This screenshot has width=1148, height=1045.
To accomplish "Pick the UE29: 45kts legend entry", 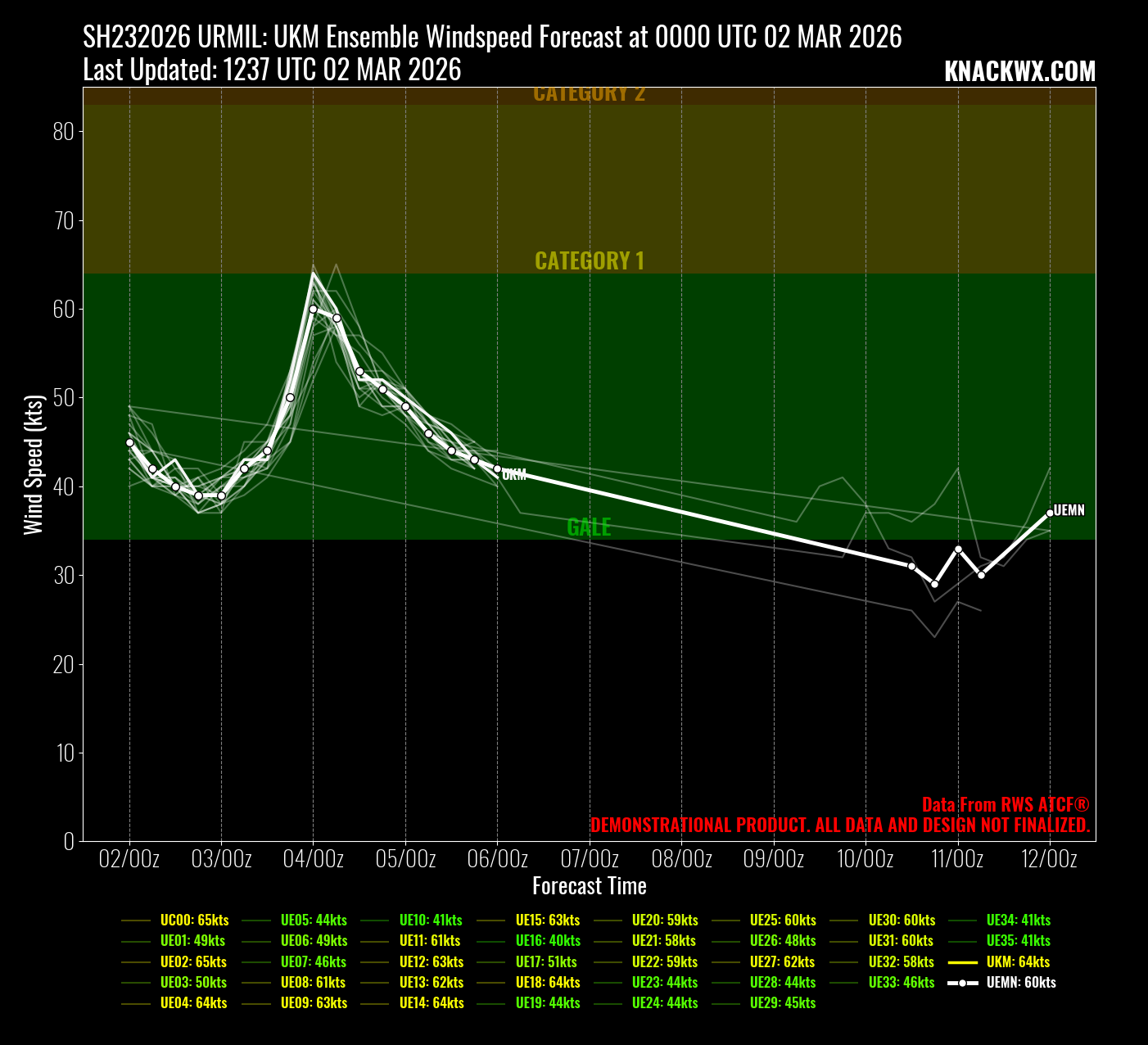I will (783, 1002).
